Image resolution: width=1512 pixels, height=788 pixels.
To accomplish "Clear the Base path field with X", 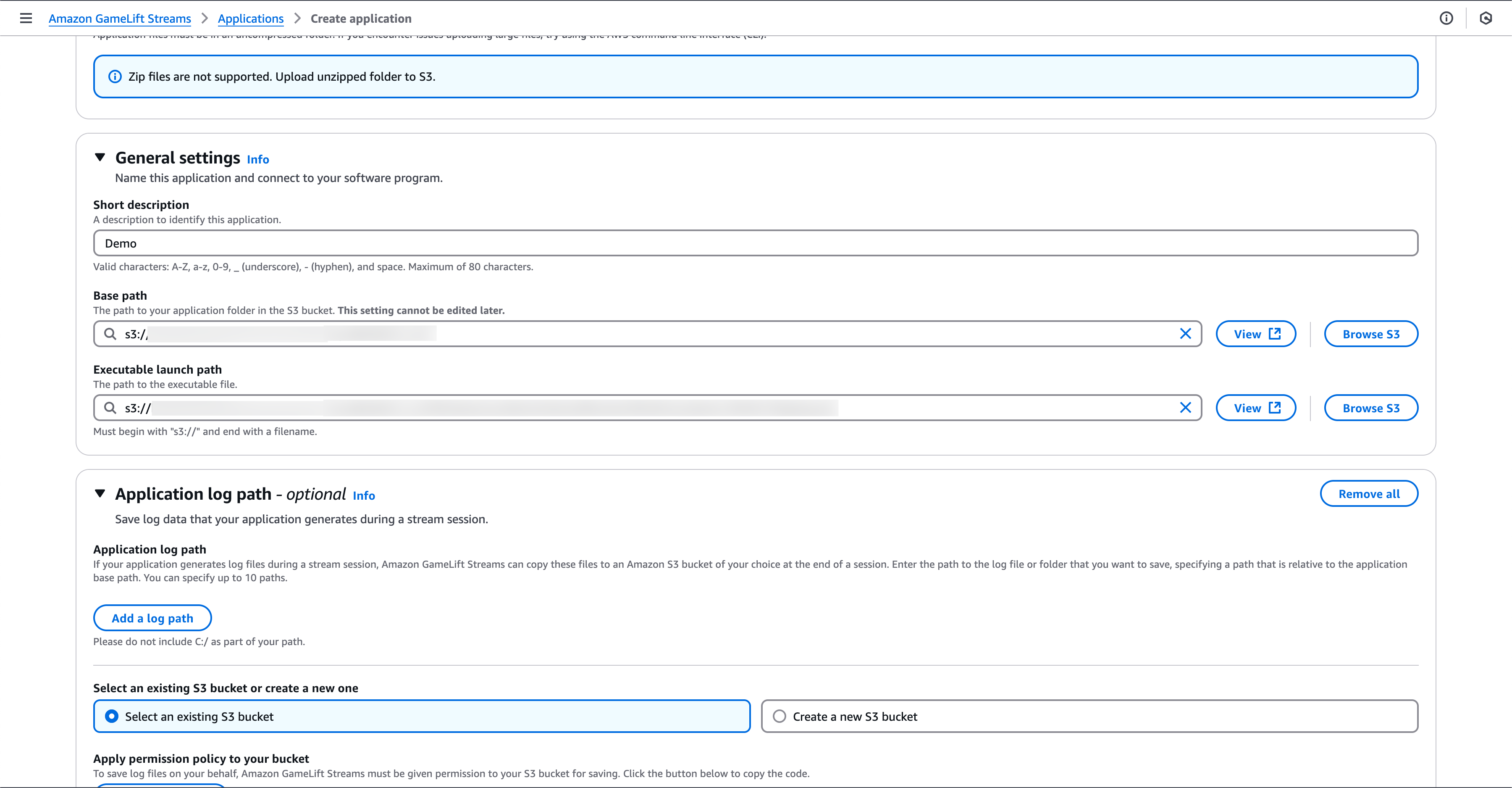I will point(1185,334).
